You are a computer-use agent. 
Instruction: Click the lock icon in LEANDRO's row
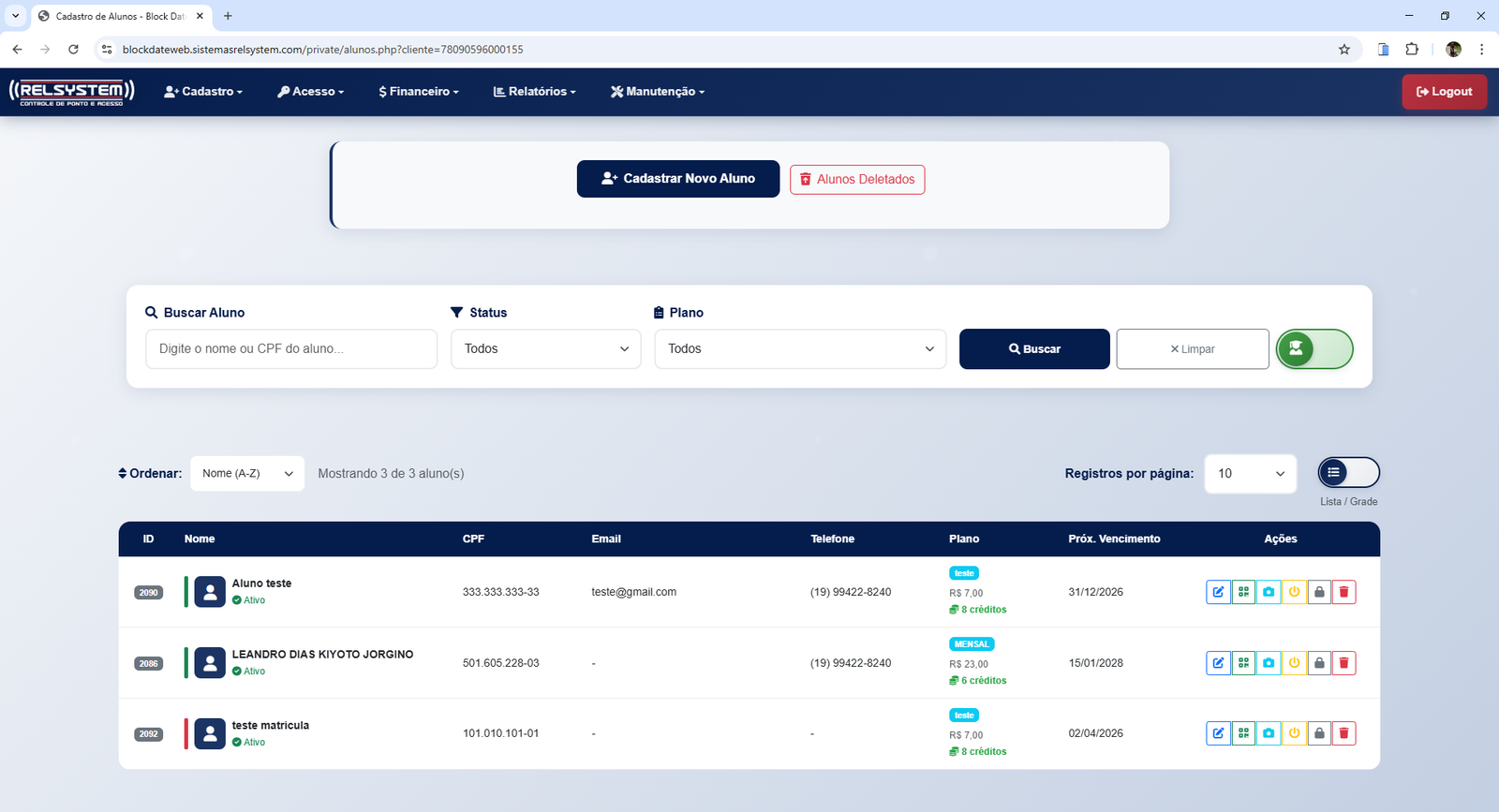point(1319,663)
